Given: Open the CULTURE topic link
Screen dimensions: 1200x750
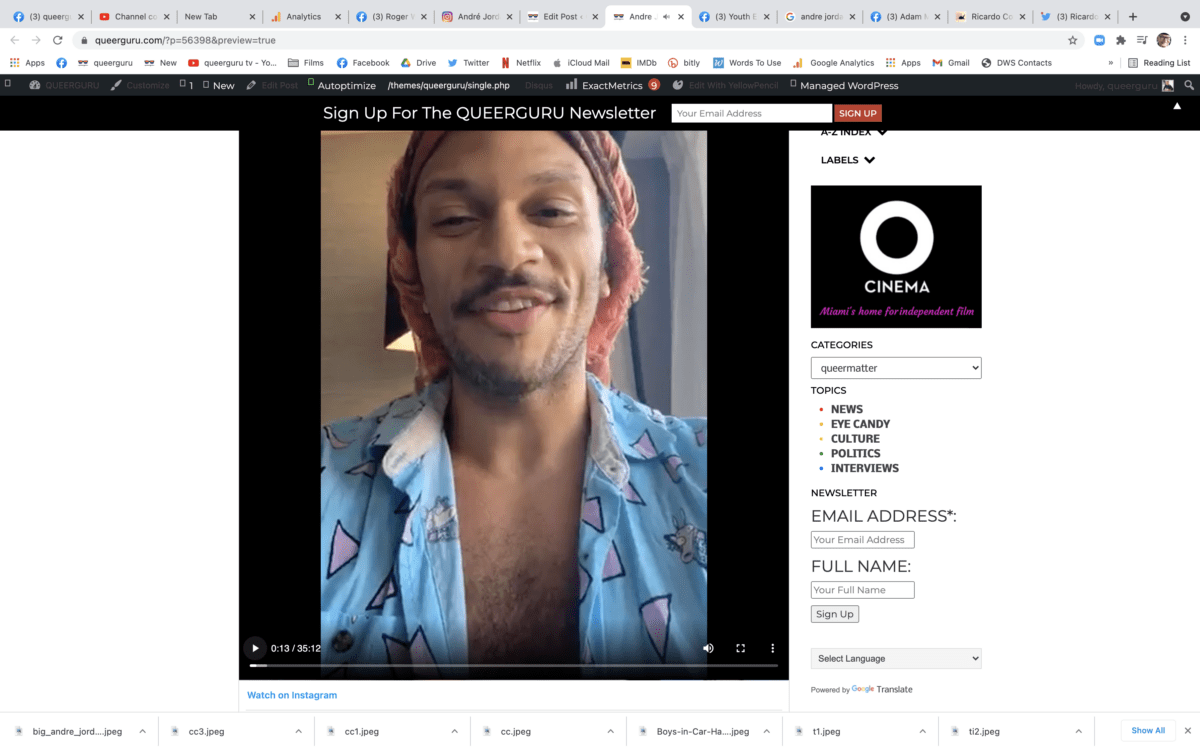Looking at the screenshot, I should (x=855, y=439).
